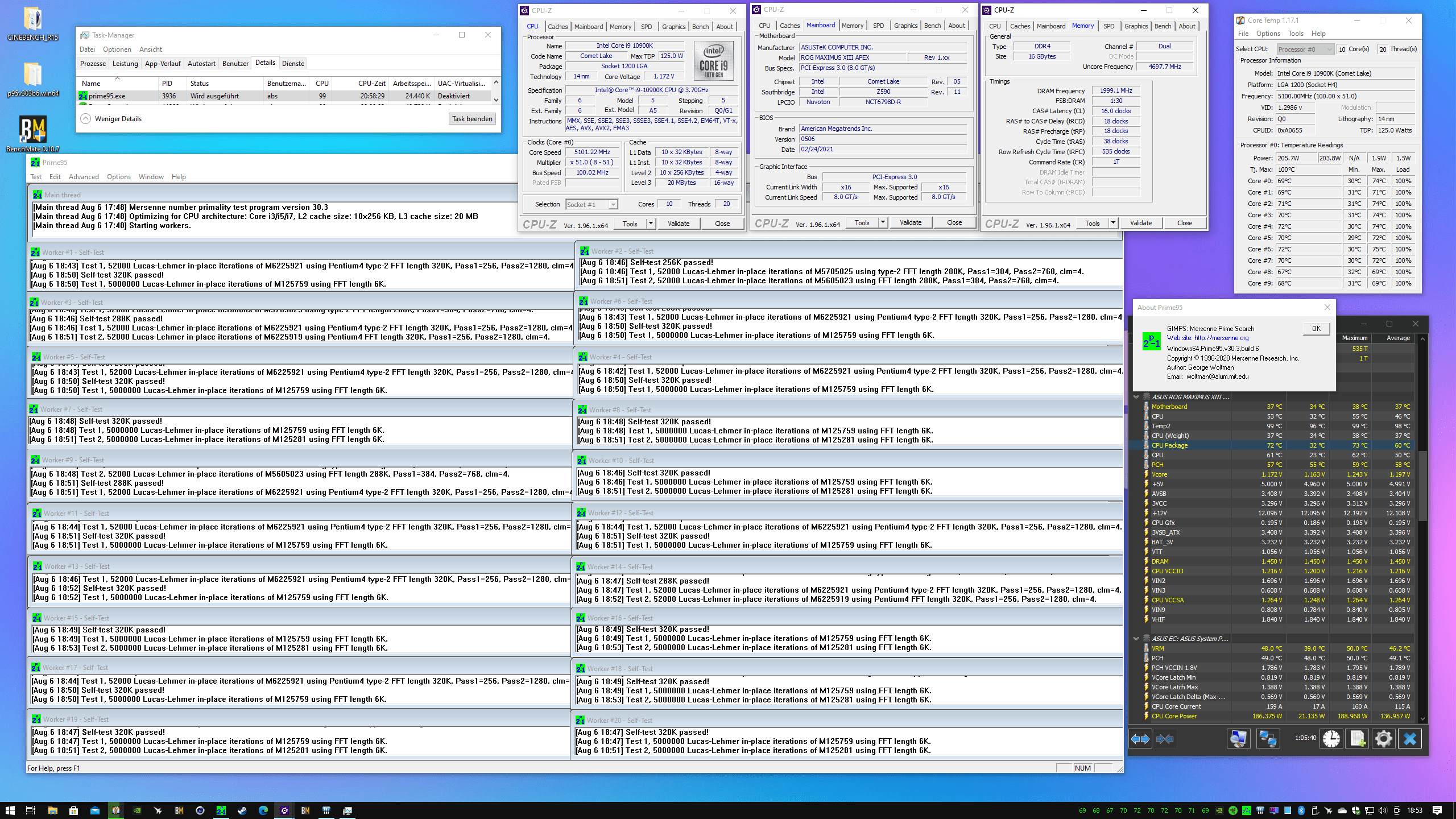Viewport: 1456px width, 819px height.
Task: Click Razer tray icon
Action: point(1233,810)
